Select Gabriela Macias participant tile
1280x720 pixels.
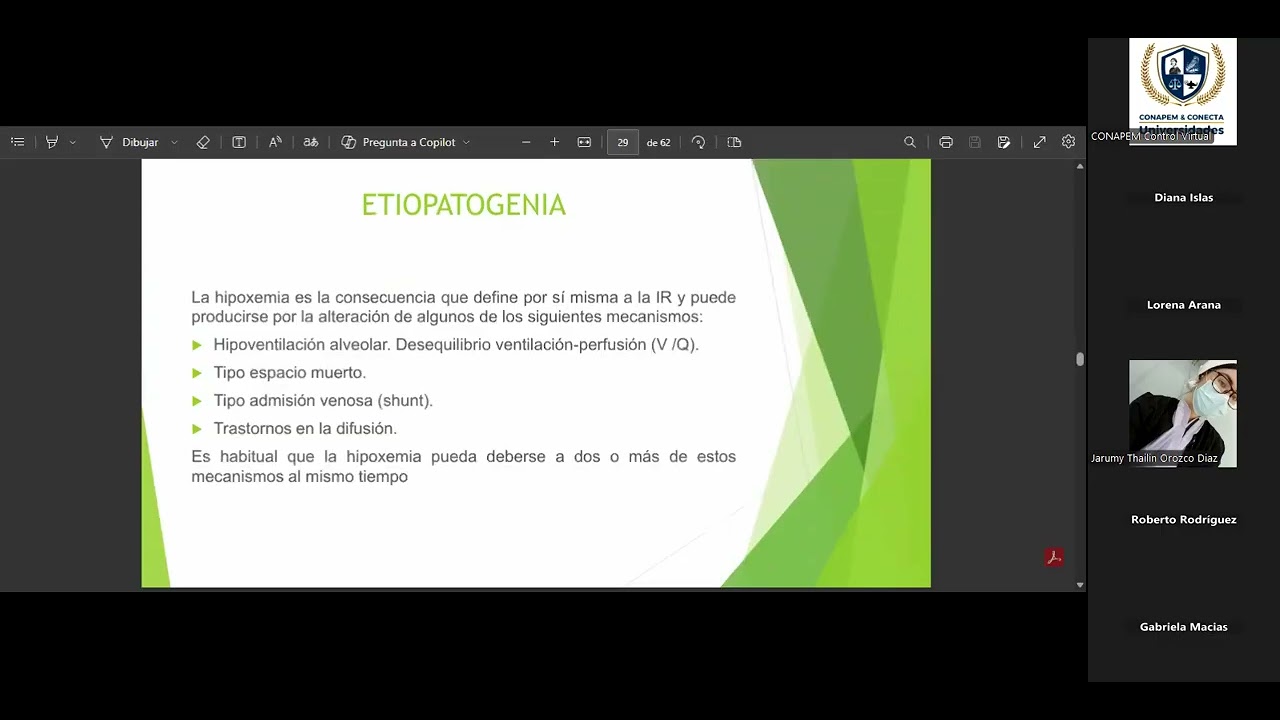[x=1183, y=627]
